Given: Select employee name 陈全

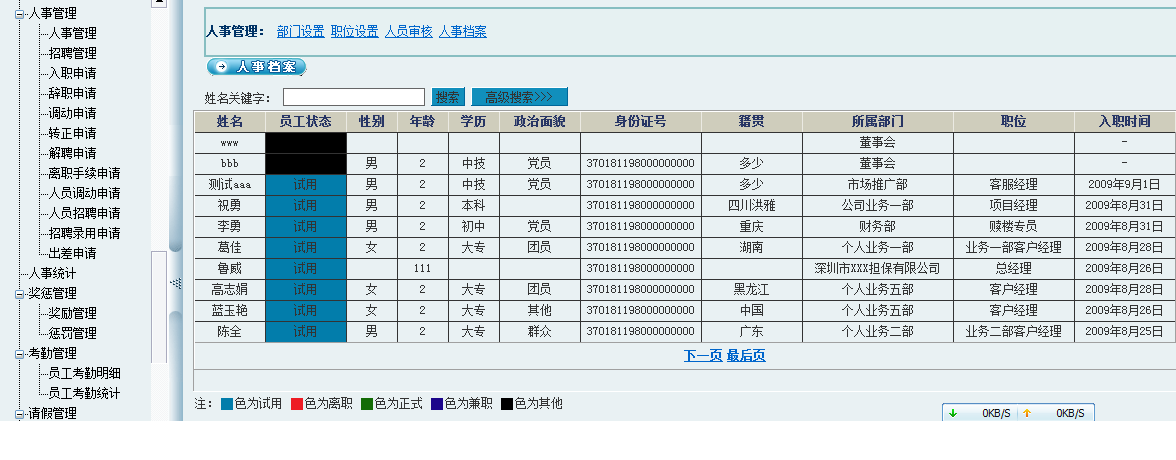Looking at the screenshot, I should tap(230, 331).
